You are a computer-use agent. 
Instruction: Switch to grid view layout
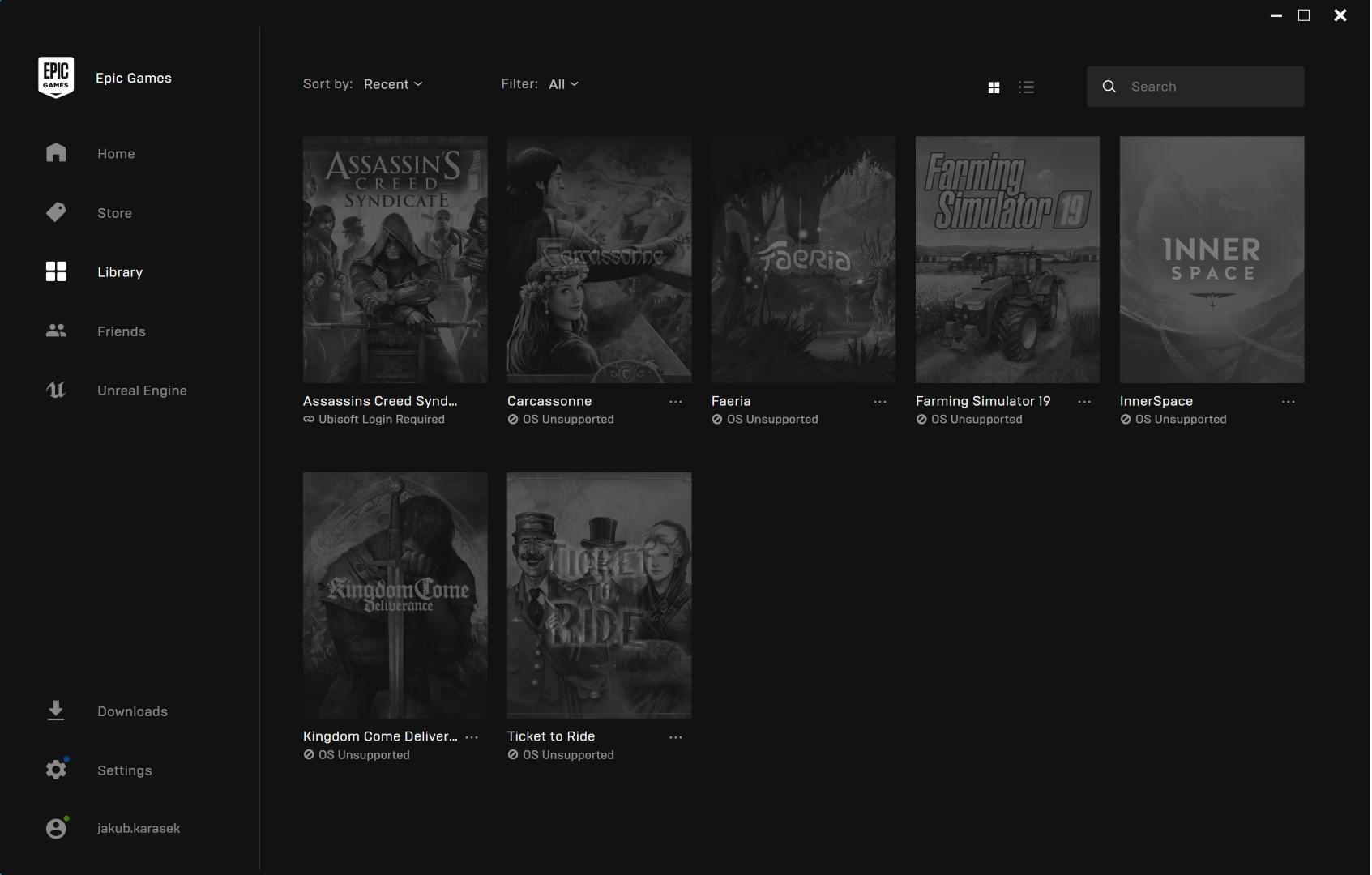tap(994, 87)
